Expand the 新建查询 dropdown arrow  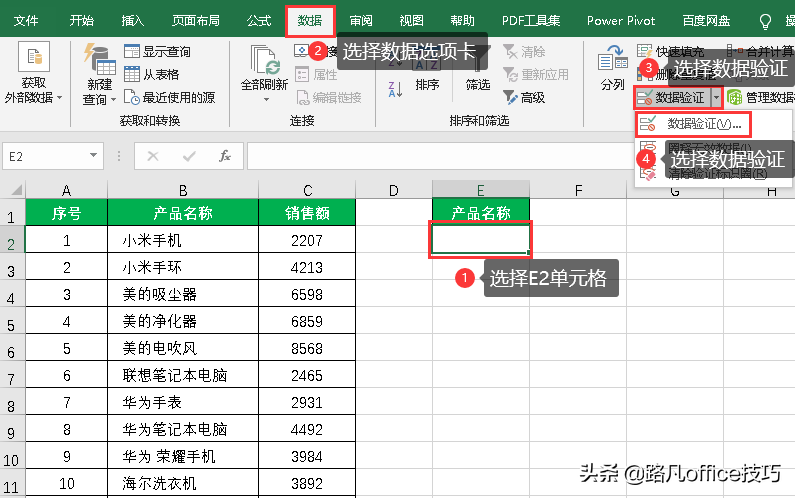(113, 99)
